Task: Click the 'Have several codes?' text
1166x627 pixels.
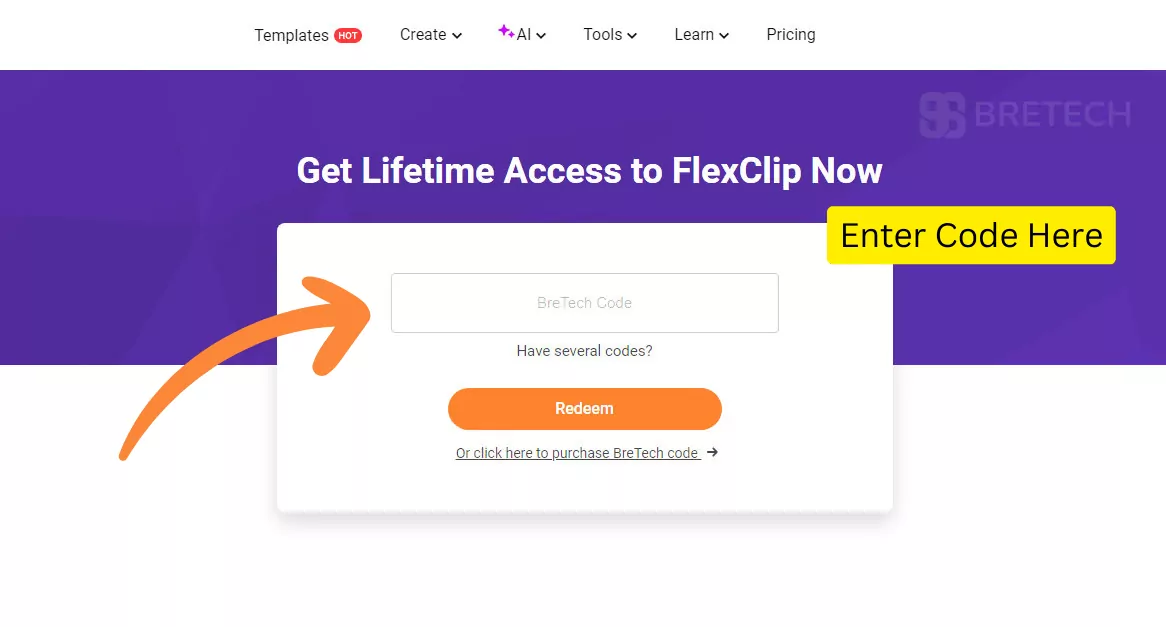Action: click(584, 351)
